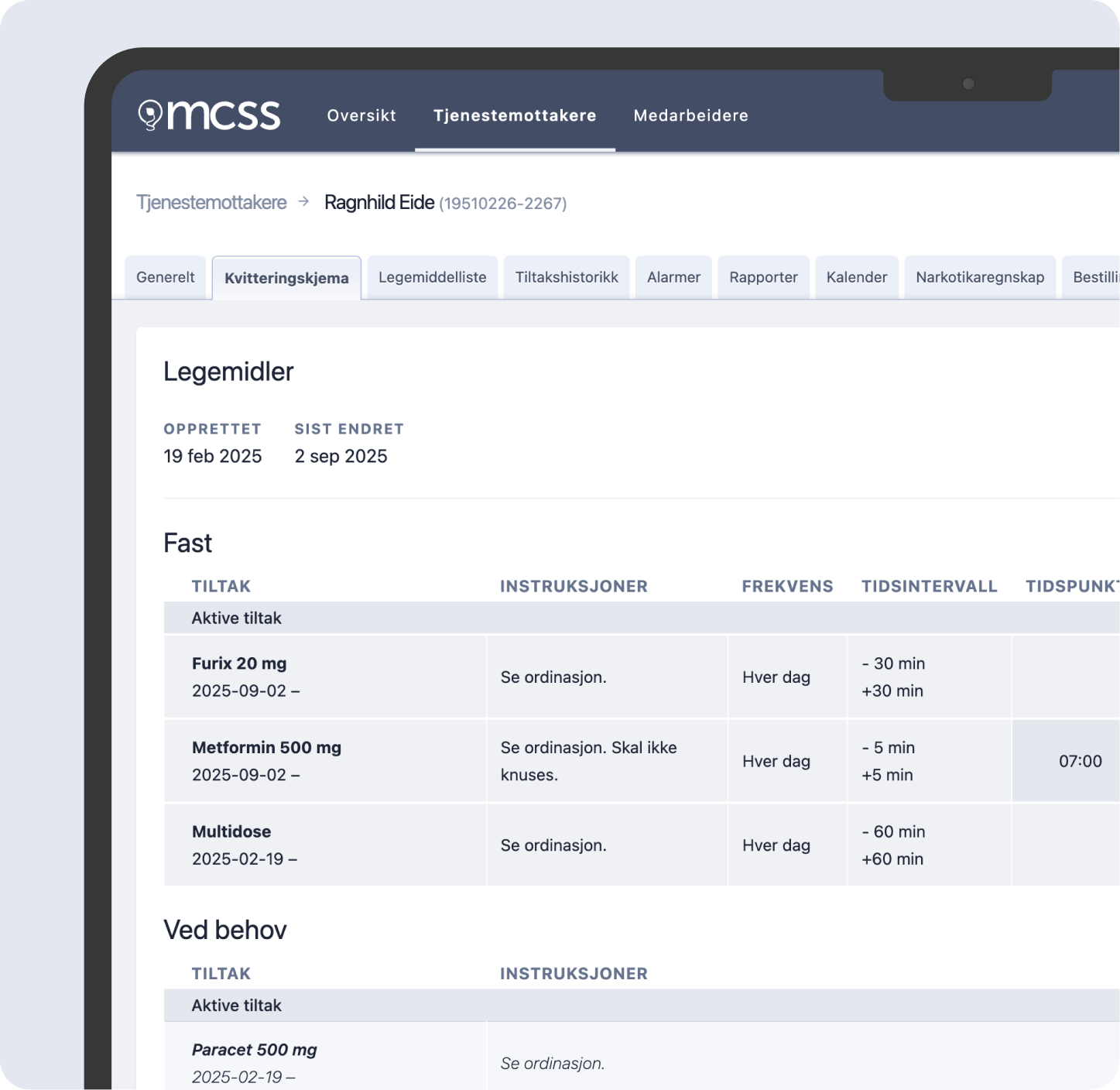Click the breadcrumb arrow icon
Viewport: 1120px width, 1090px height.
[304, 202]
